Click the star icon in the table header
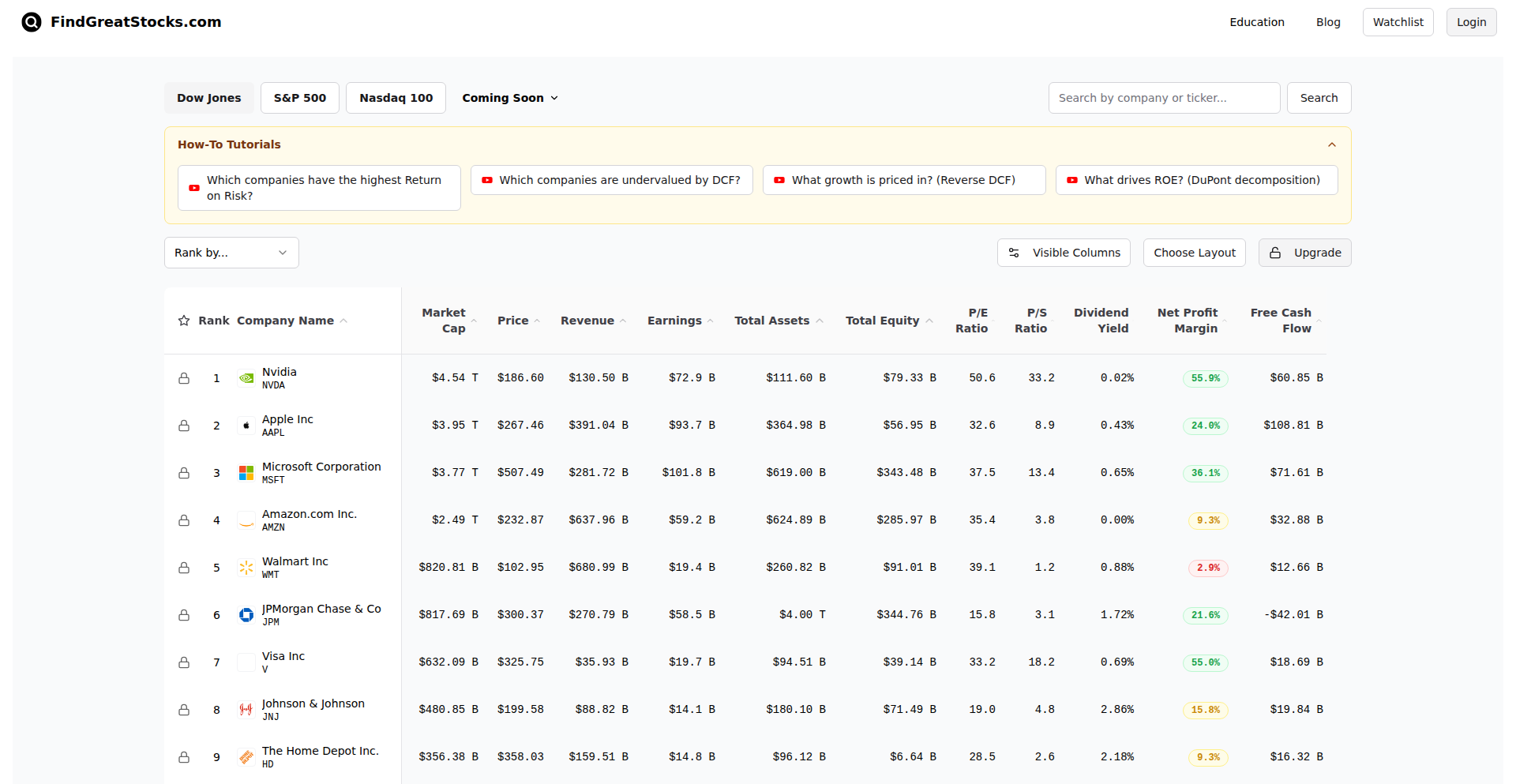The image size is (1516, 784). [x=183, y=321]
